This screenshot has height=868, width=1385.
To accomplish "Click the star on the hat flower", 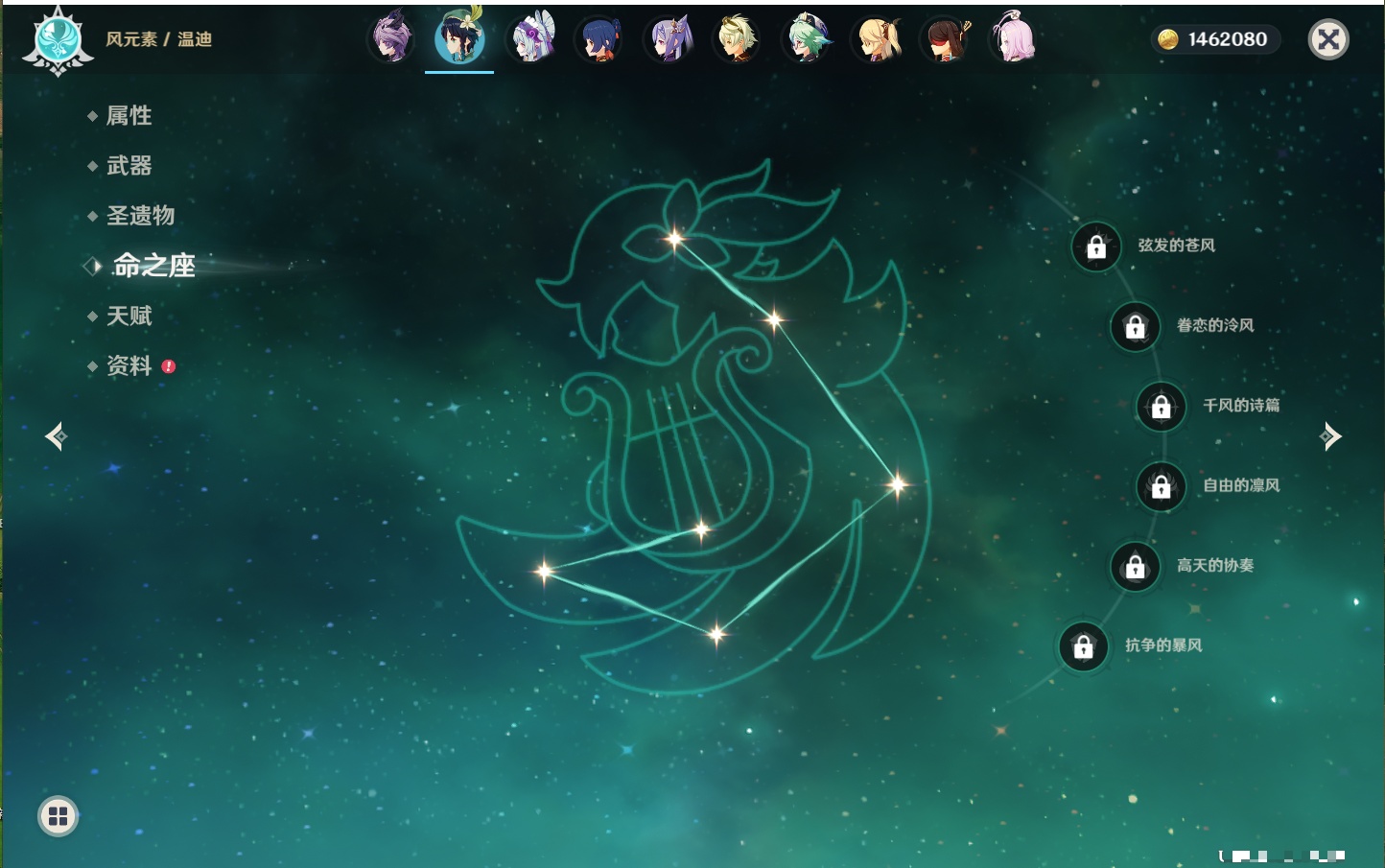I will (674, 238).
